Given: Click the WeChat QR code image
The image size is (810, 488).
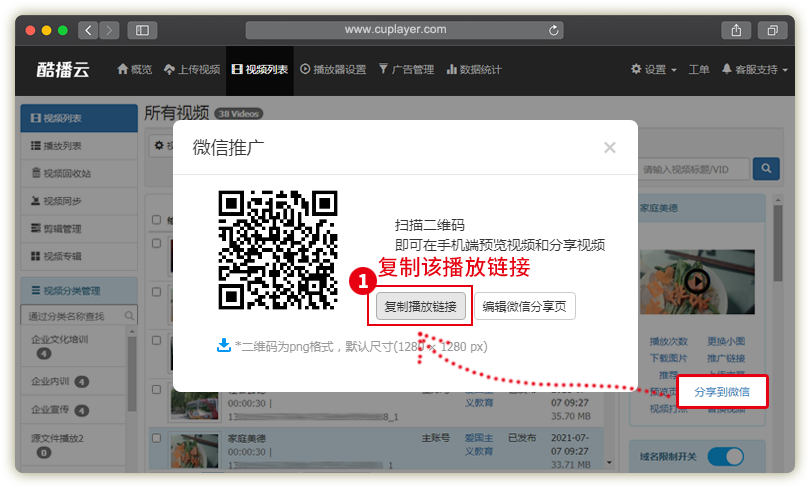Looking at the screenshot, I should pyautogui.click(x=278, y=250).
